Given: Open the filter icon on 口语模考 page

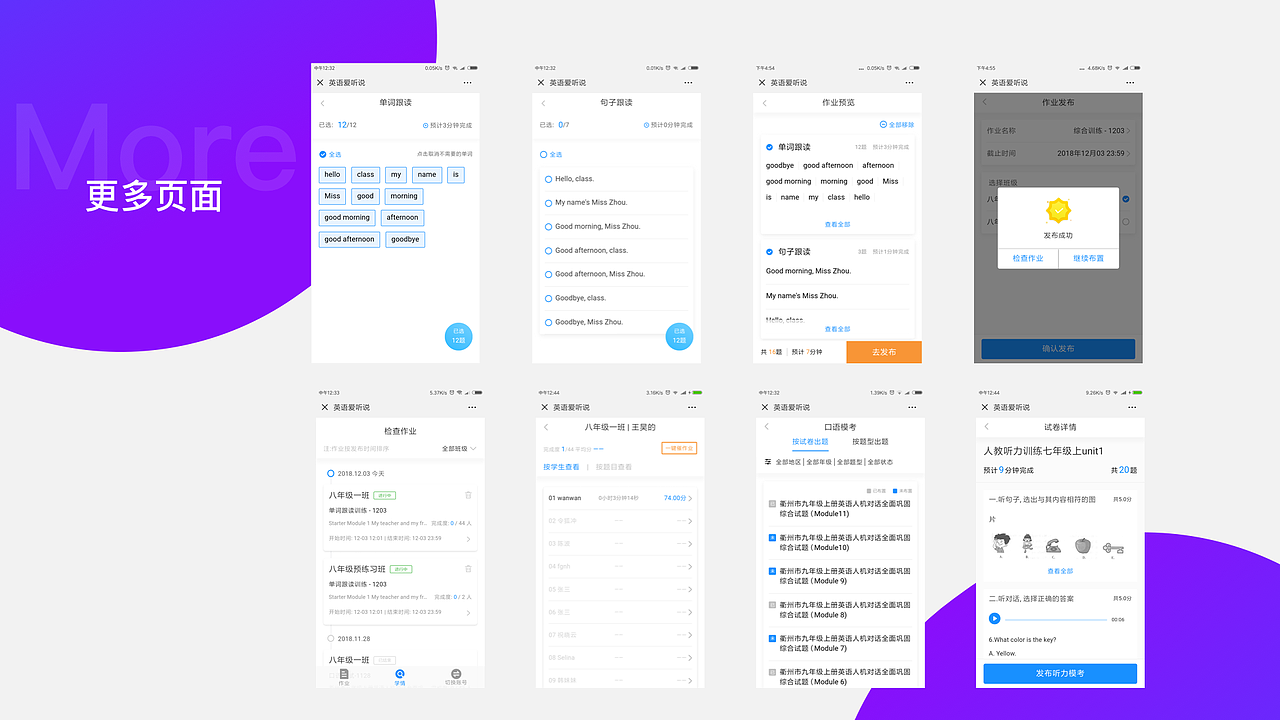Looking at the screenshot, I should (x=768, y=460).
